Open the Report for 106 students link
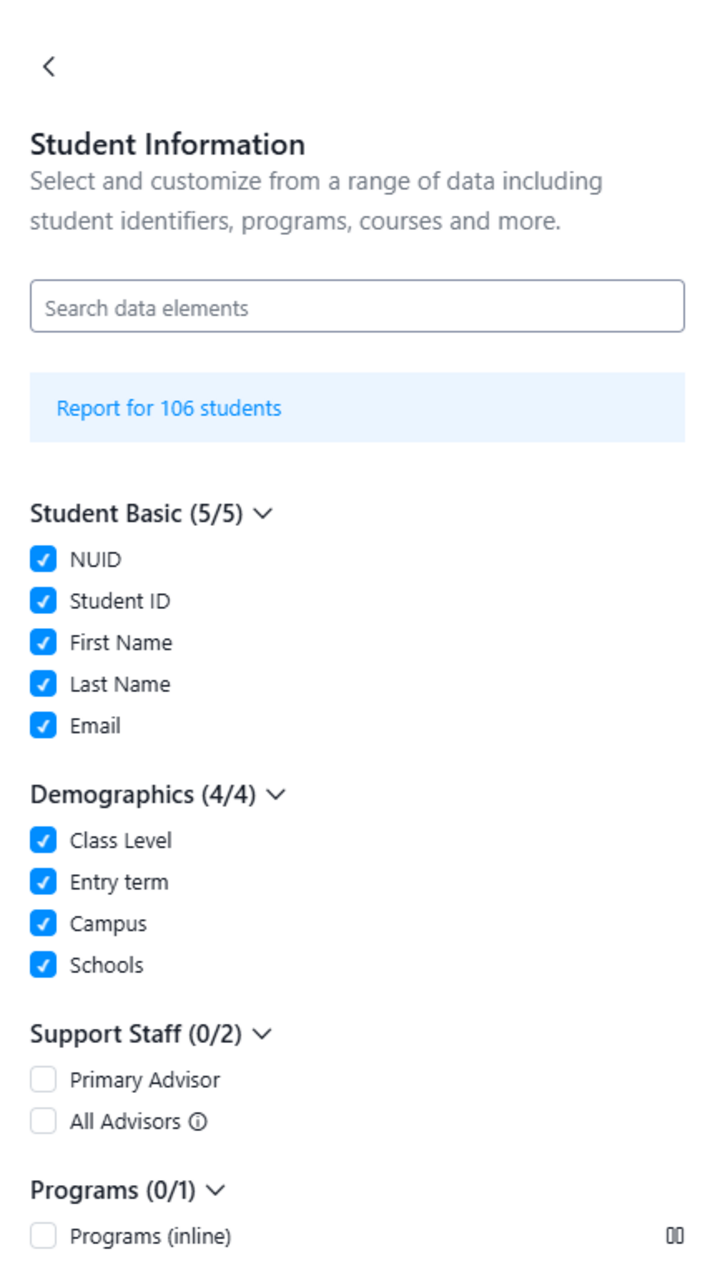 [170, 408]
